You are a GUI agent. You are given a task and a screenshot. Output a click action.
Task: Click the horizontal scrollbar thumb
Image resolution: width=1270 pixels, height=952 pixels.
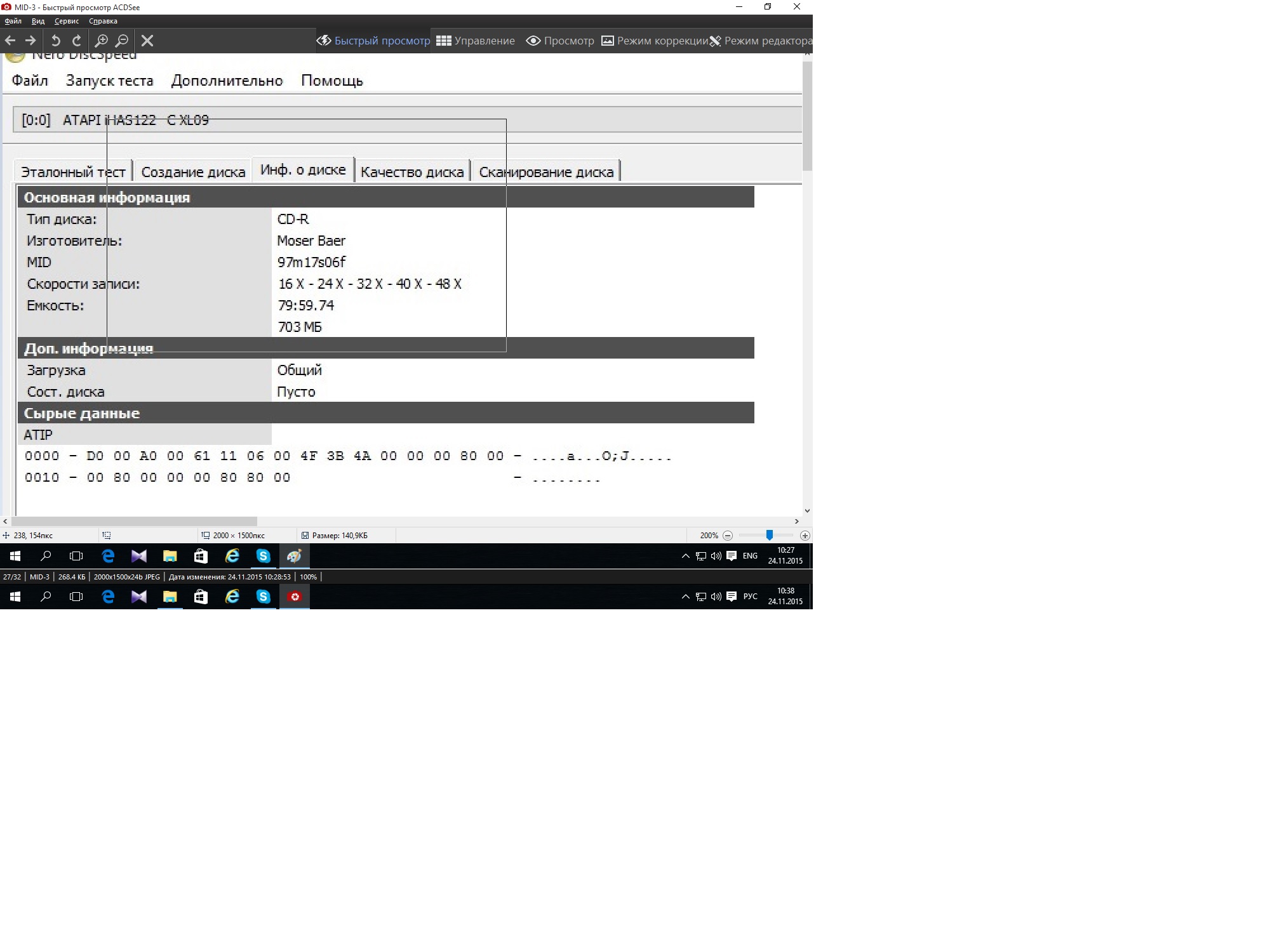coord(133,521)
